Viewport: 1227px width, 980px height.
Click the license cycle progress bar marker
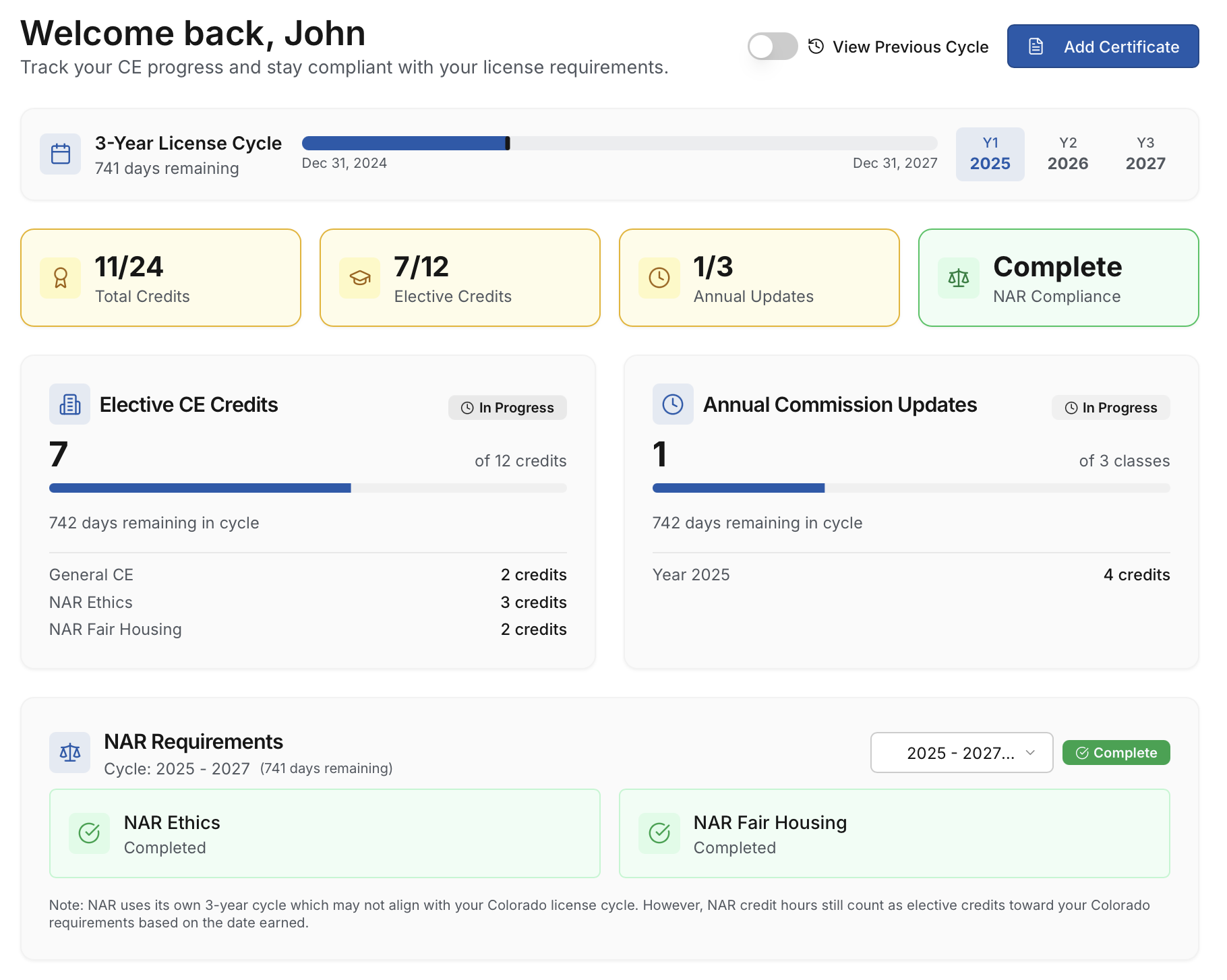[x=508, y=143]
